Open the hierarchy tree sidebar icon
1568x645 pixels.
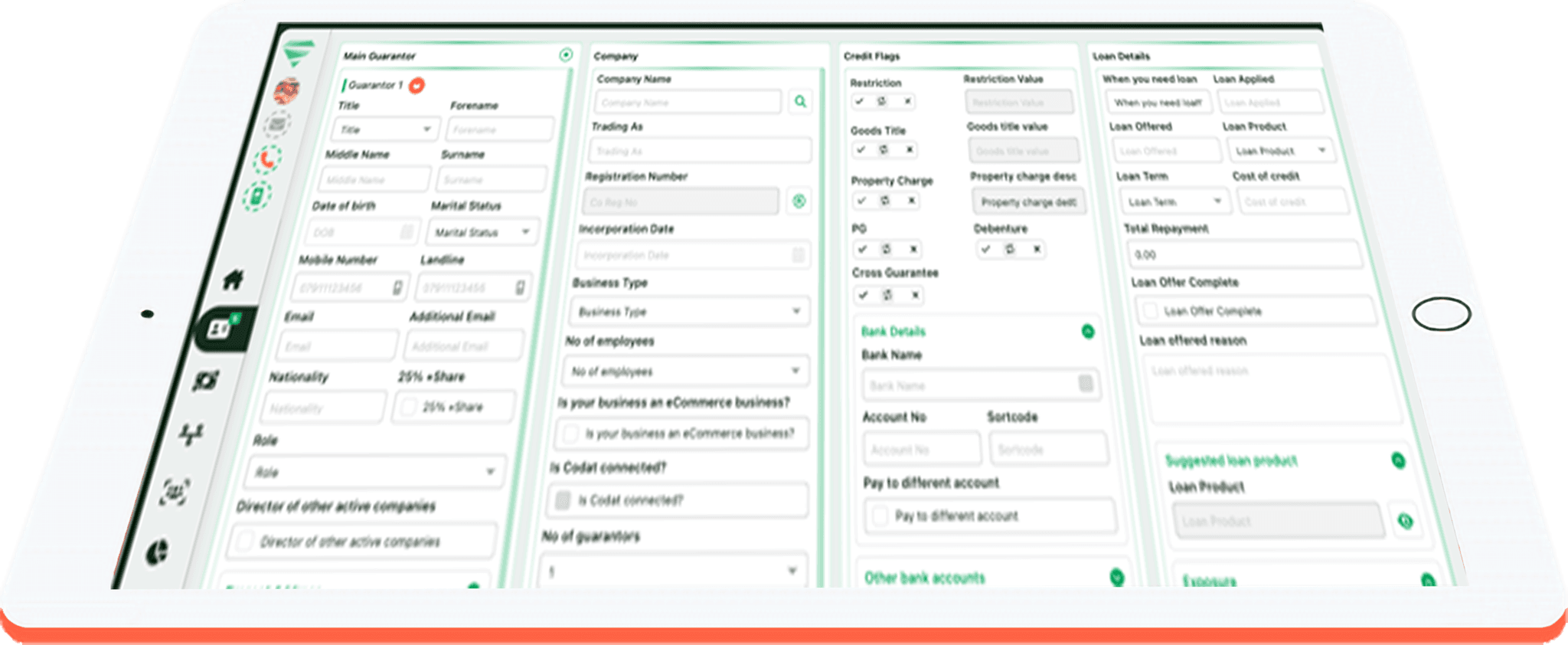(x=191, y=434)
